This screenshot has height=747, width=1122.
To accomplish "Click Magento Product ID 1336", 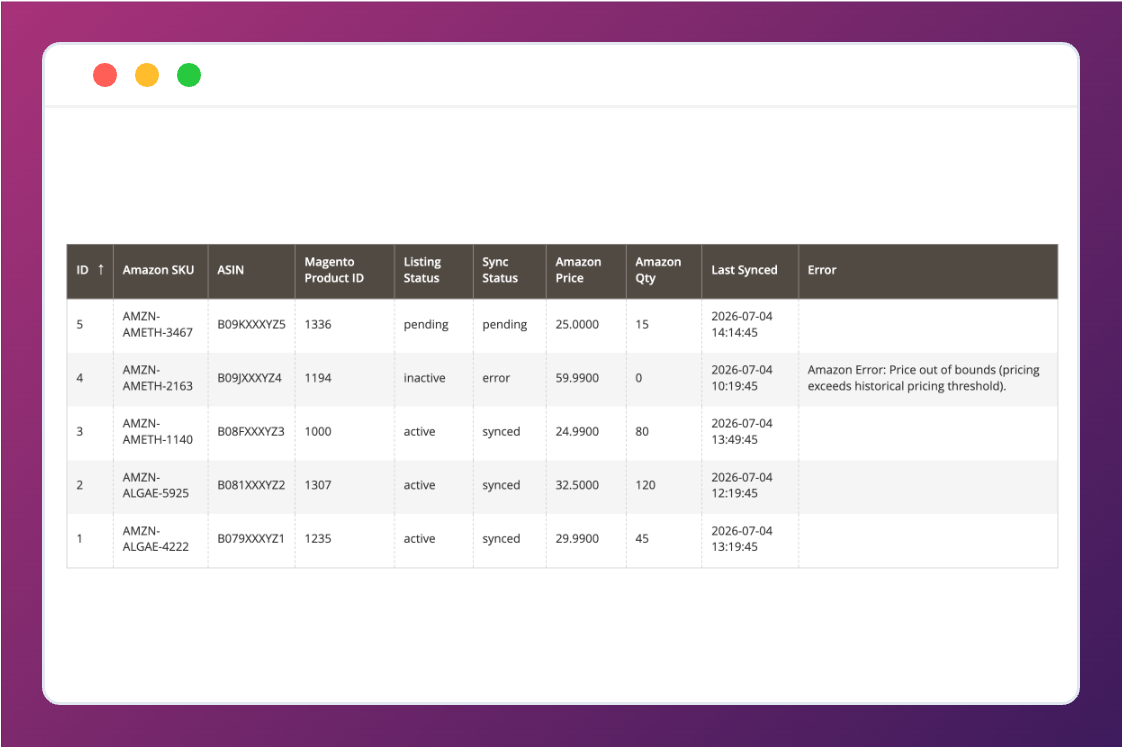I will [318, 324].
